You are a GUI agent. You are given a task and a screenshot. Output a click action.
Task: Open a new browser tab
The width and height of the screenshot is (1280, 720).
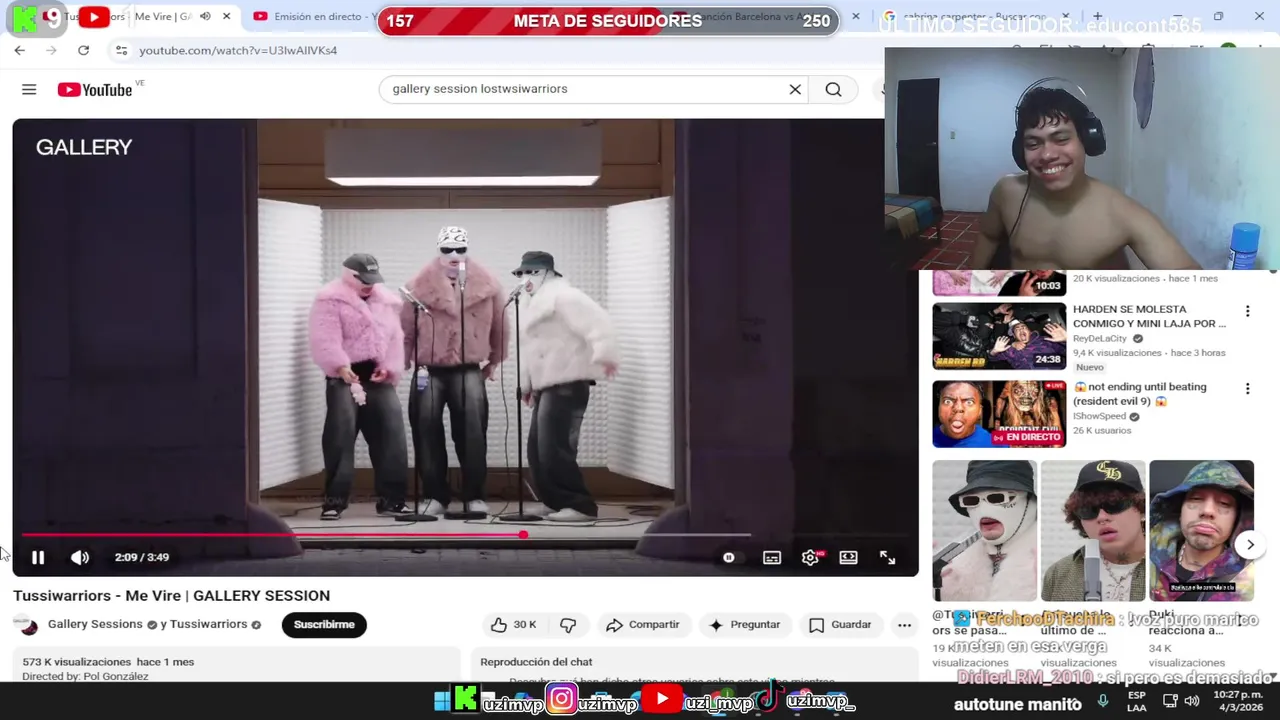pyautogui.click(x=1097, y=16)
